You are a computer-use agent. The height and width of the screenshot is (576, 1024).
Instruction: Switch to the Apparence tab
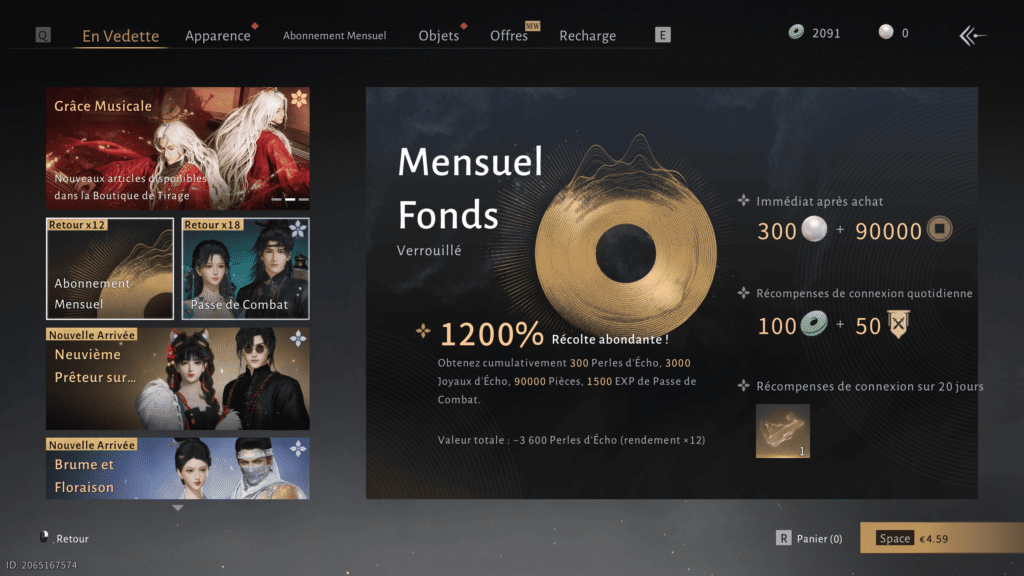coord(217,36)
